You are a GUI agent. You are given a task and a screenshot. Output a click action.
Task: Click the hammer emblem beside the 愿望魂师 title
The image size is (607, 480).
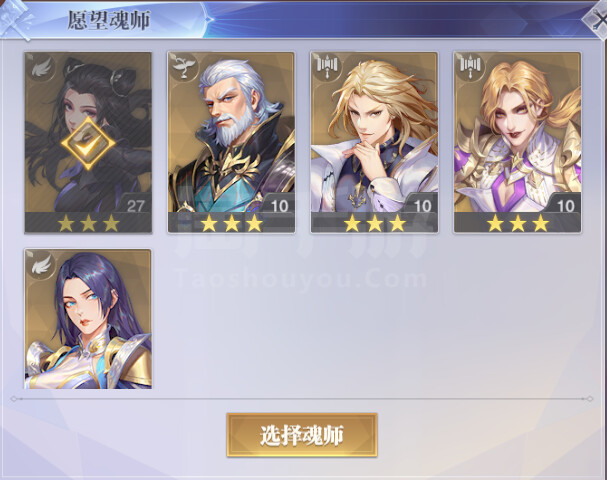(x=16, y=19)
